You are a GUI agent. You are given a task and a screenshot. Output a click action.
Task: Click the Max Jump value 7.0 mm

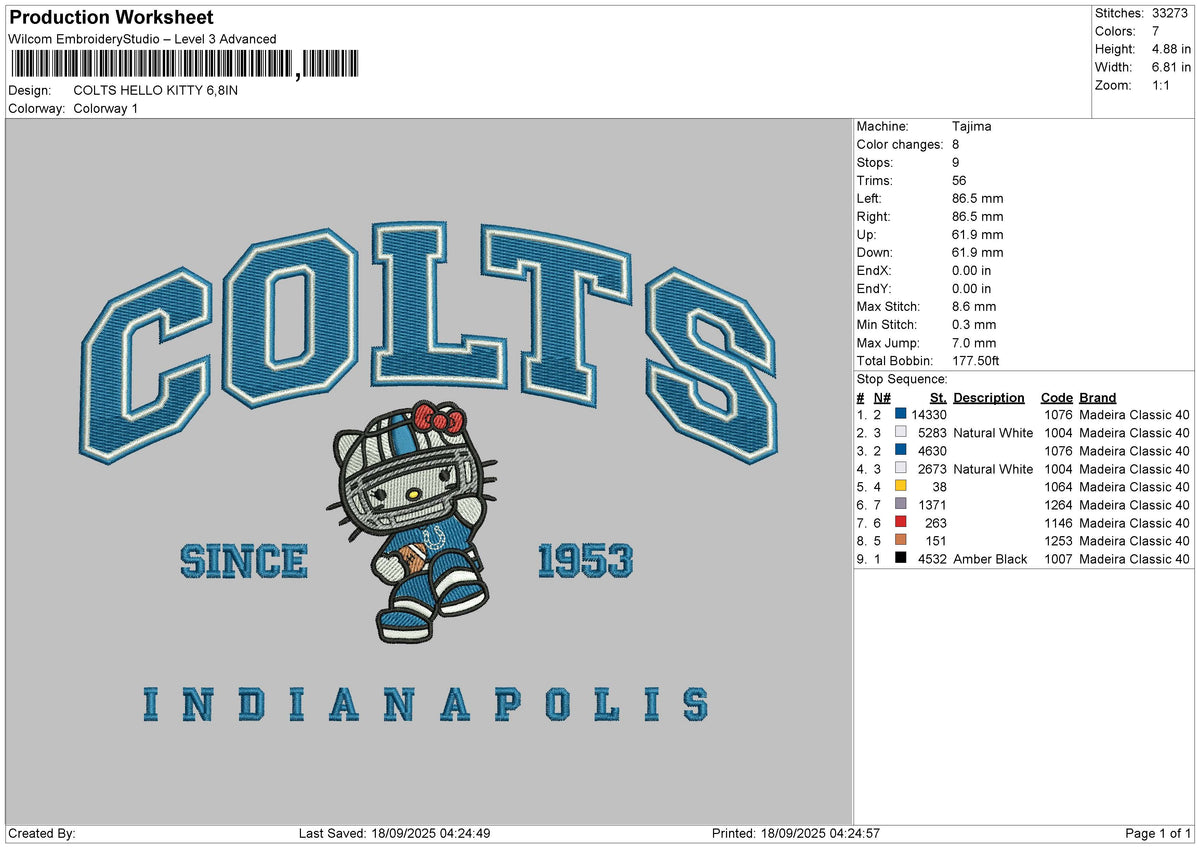coord(974,343)
